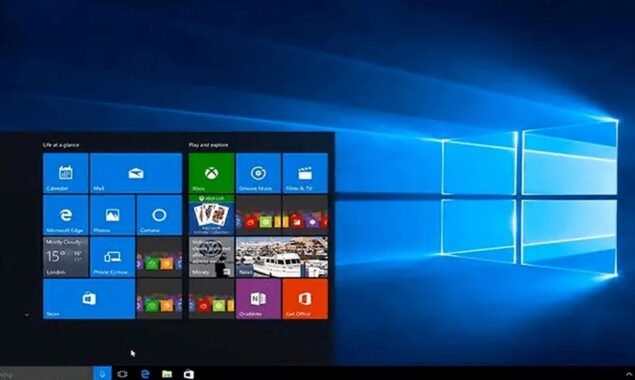Expand the system tray hidden icons chevron
Viewport: 635px width, 380px height.
629,374
